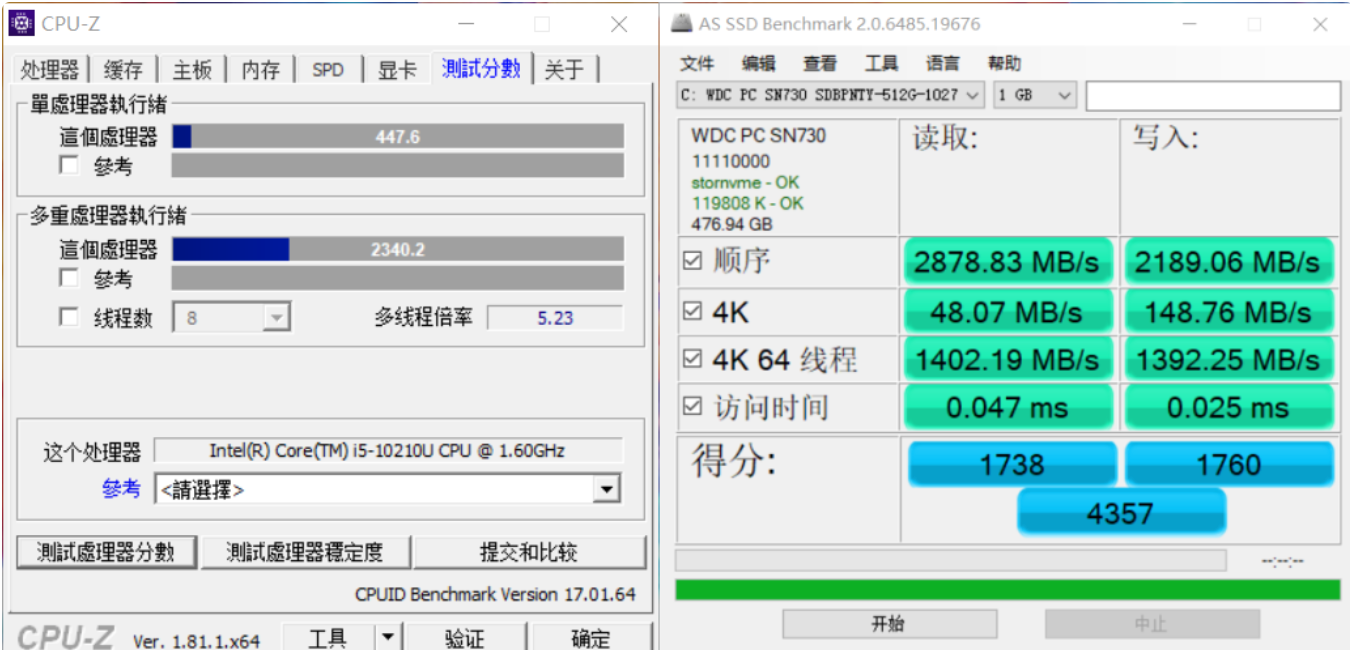Open the 文件 menu in AS SSD

[x=698, y=64]
